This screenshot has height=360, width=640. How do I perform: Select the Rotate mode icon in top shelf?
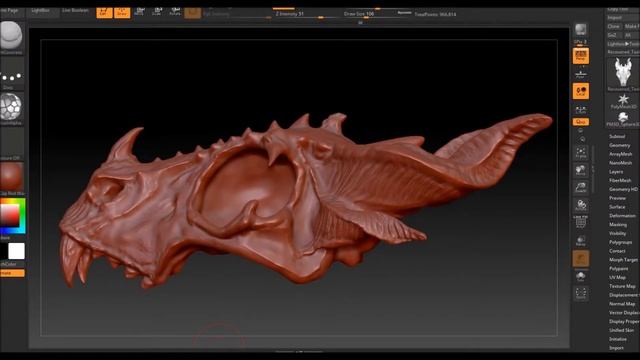pos(175,11)
